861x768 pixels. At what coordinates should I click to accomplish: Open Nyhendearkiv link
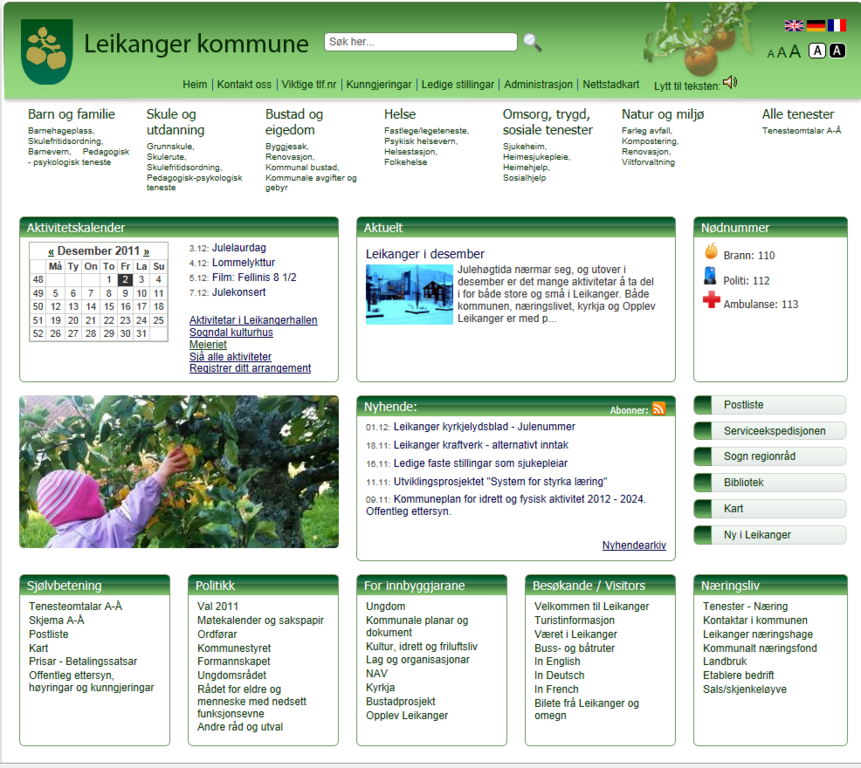(634, 545)
